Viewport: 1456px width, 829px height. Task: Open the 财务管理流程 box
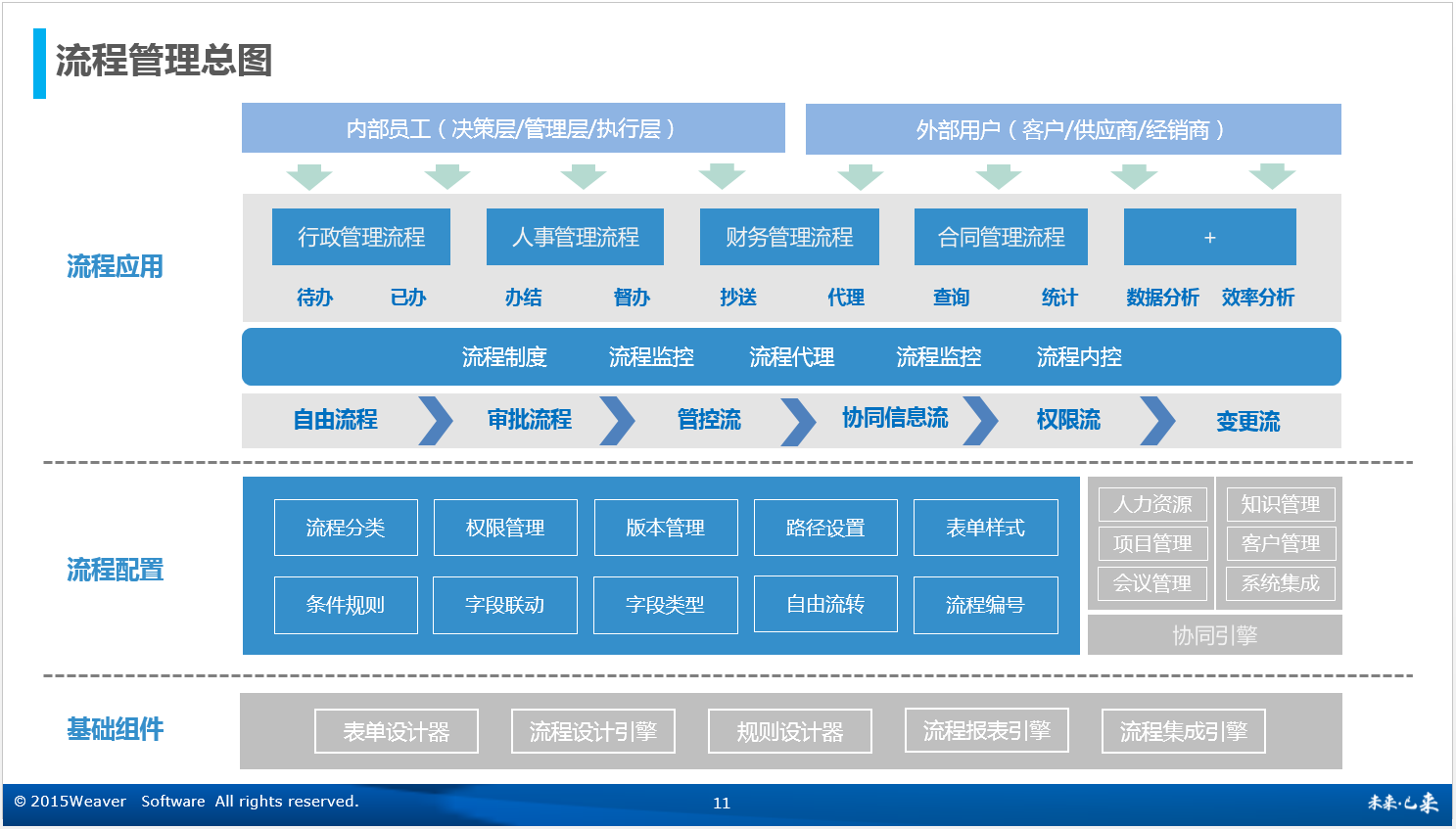pos(789,237)
